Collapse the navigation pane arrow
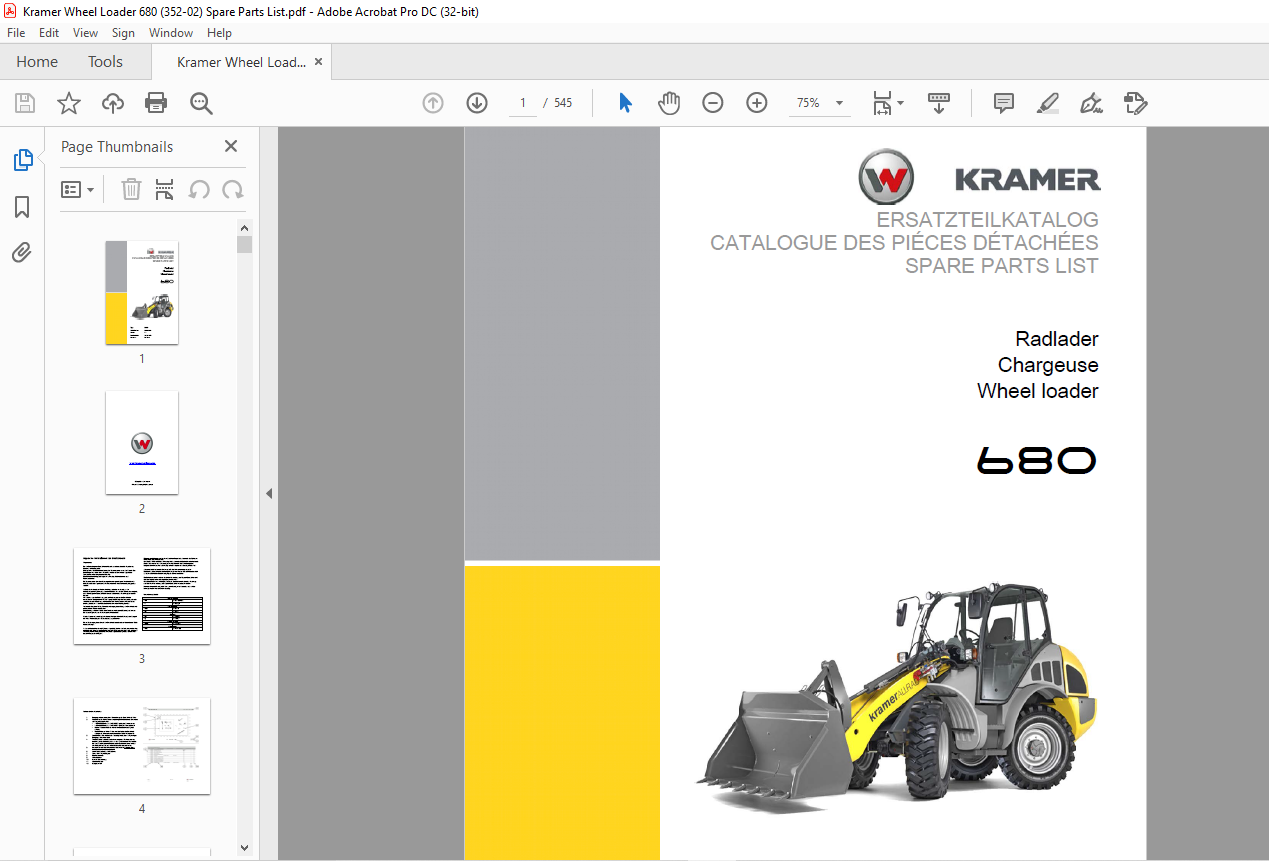1269x861 pixels. click(x=268, y=493)
